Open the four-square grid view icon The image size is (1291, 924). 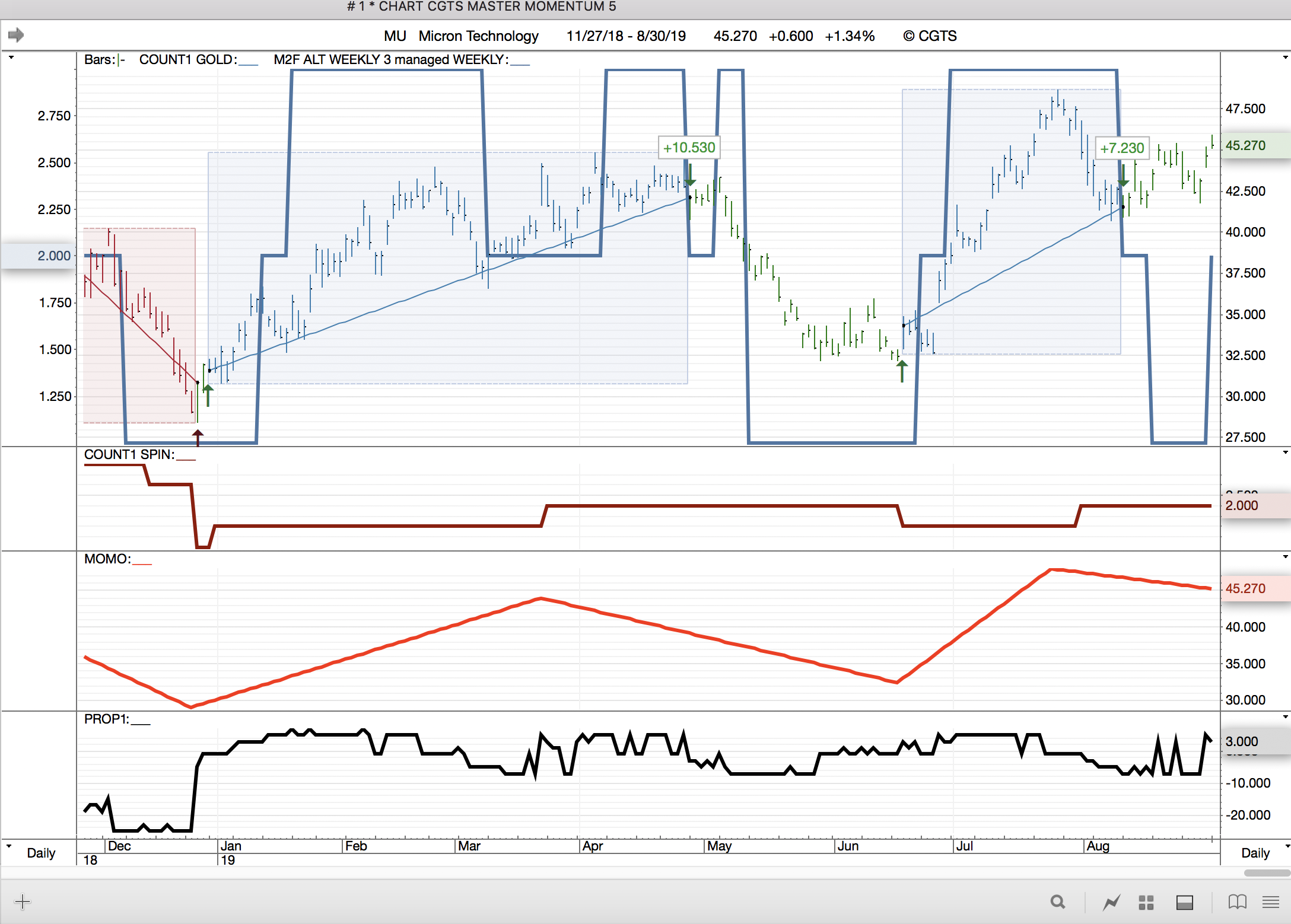pos(1146,902)
